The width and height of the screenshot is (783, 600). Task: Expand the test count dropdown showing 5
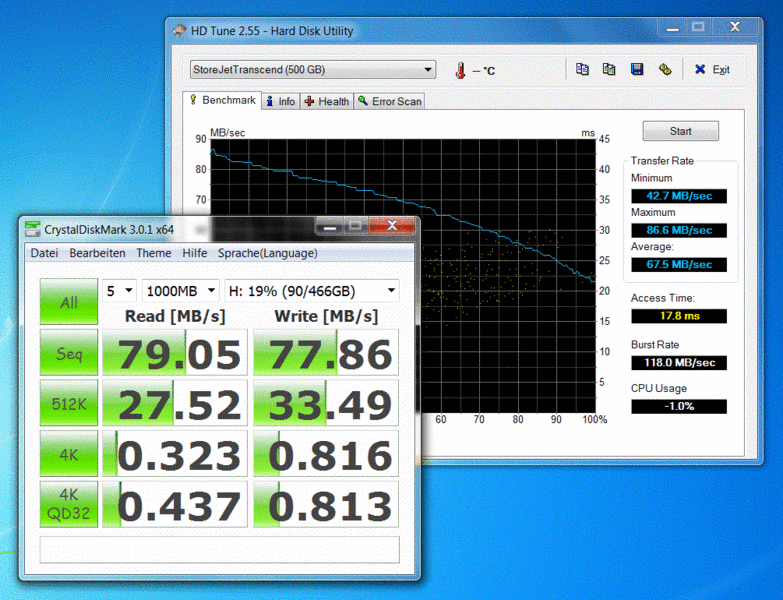pyautogui.click(x=120, y=291)
